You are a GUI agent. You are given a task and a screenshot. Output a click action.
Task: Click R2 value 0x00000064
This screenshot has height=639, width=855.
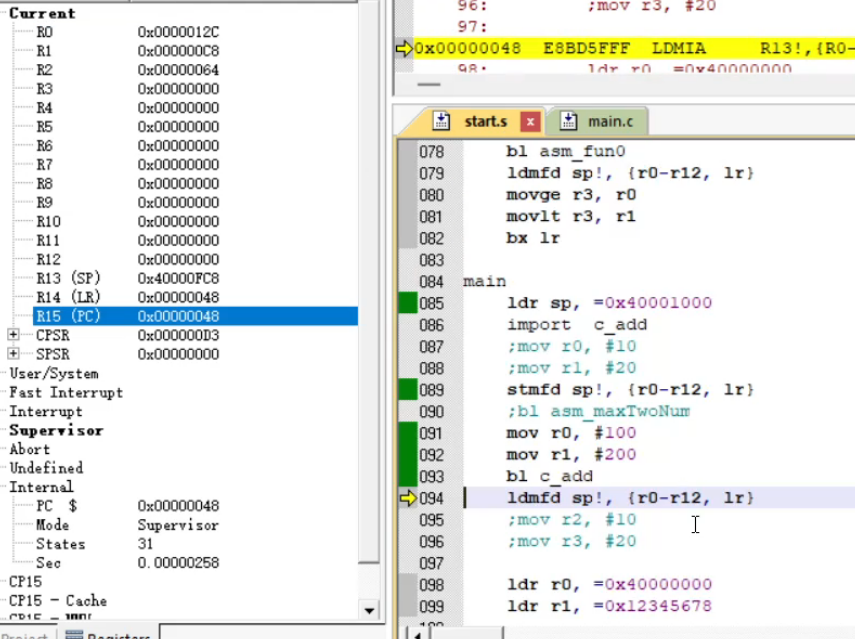[x=178, y=70]
